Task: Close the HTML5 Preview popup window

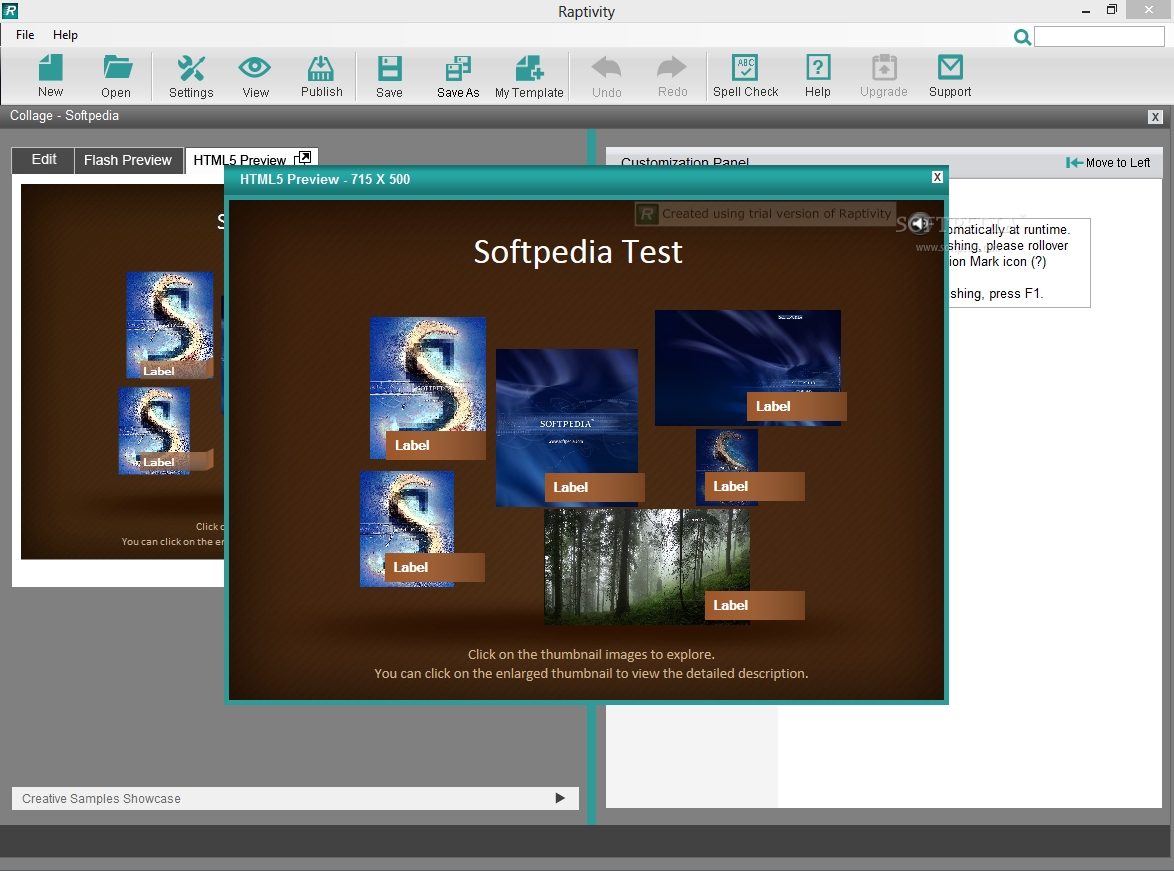Action: (x=937, y=177)
